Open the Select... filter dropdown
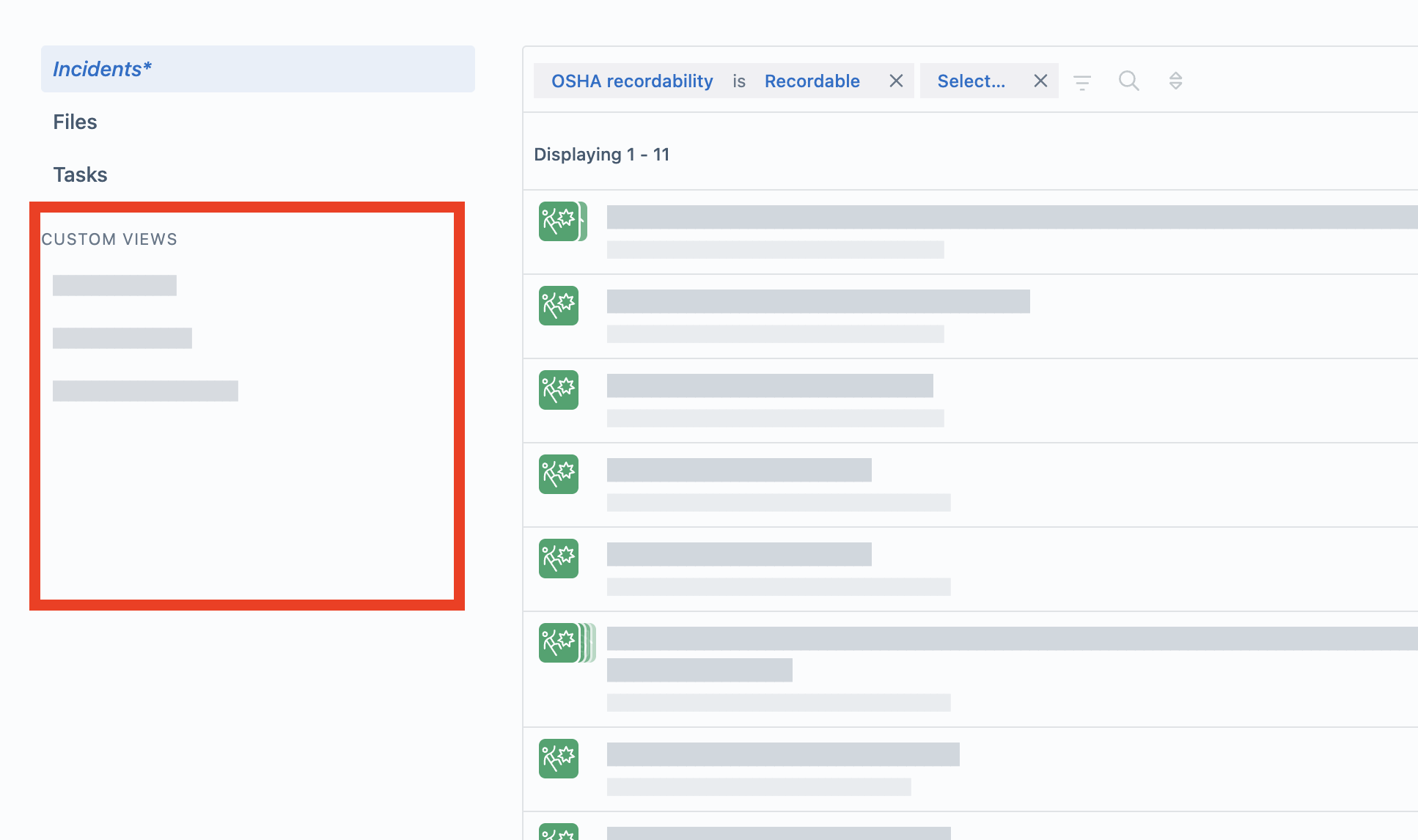This screenshot has width=1418, height=840. coord(971,81)
